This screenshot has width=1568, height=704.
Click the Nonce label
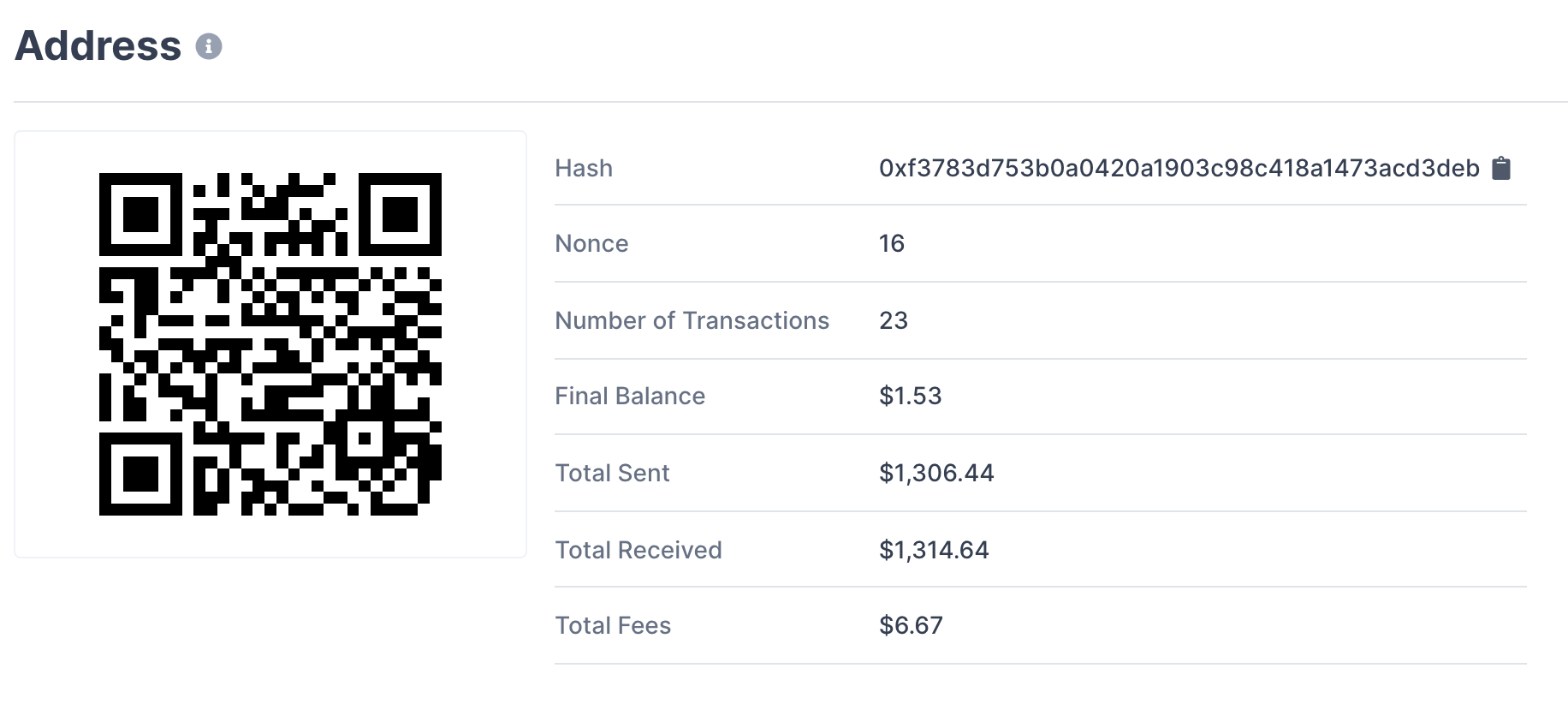pyautogui.click(x=591, y=244)
